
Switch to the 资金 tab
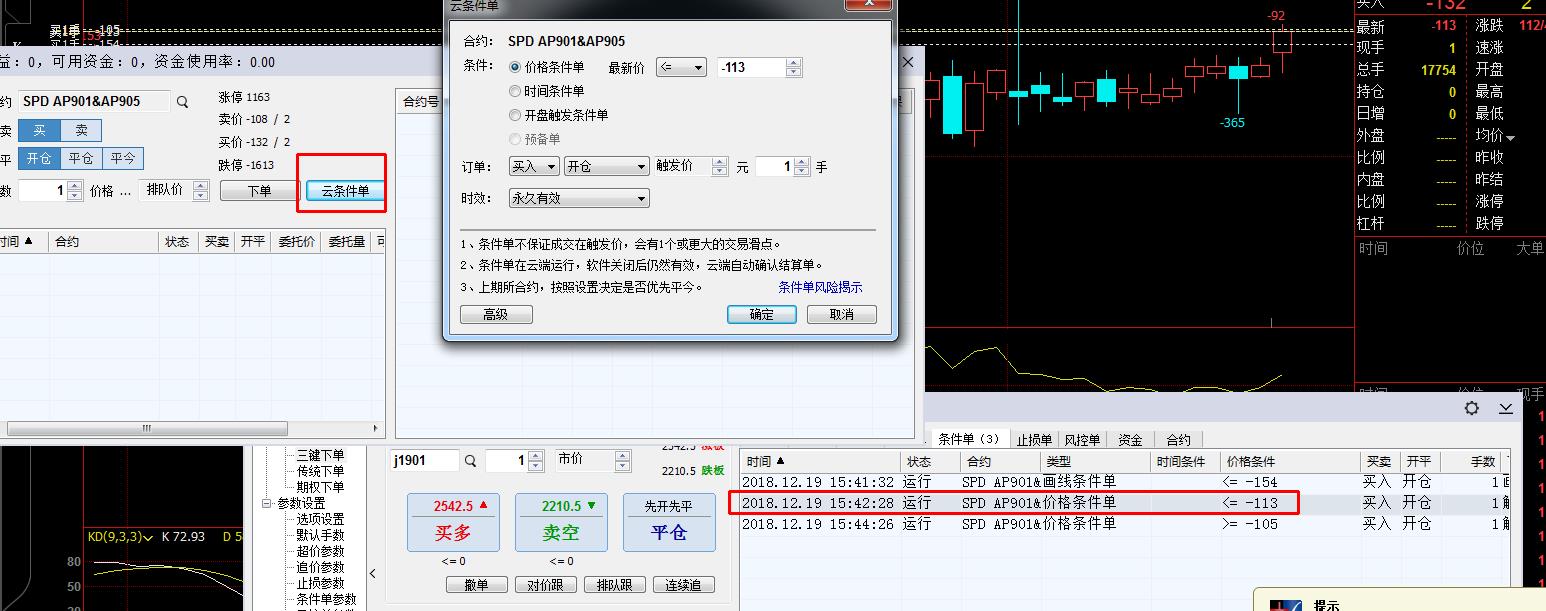tap(1130, 440)
